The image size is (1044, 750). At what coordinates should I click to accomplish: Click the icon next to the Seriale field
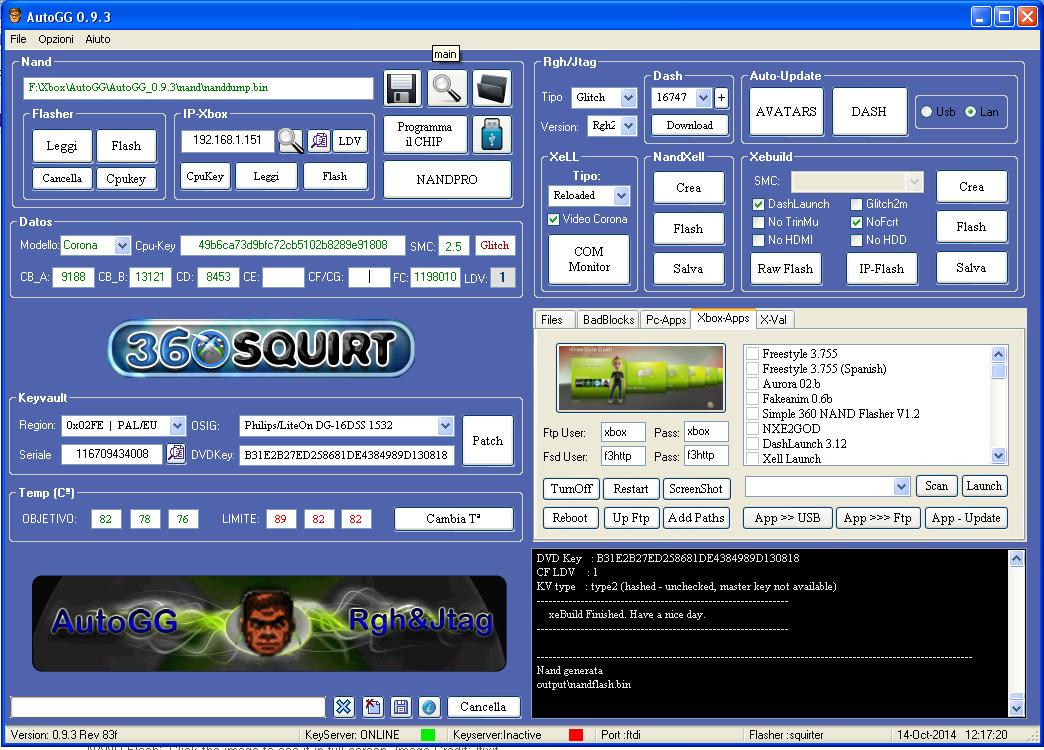point(176,454)
